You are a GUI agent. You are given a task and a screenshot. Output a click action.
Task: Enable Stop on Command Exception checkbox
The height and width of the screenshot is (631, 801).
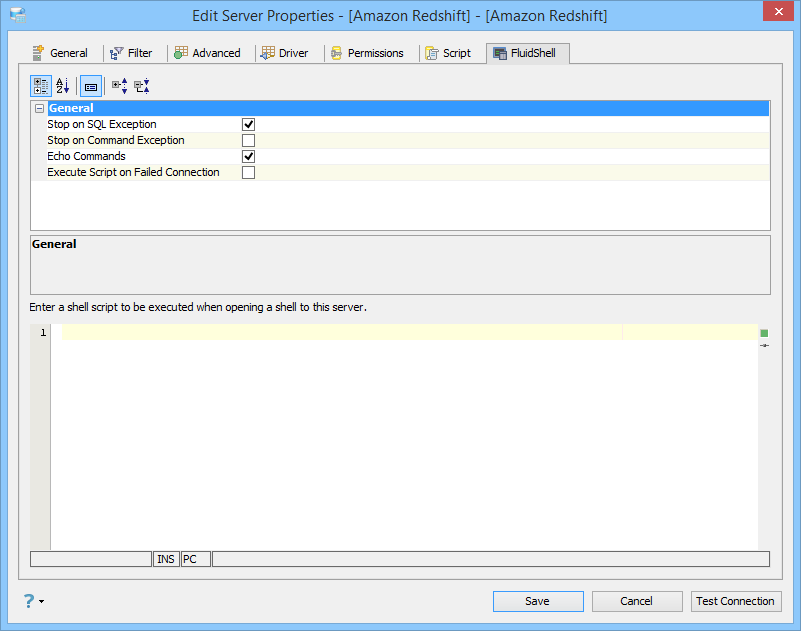[x=248, y=141]
